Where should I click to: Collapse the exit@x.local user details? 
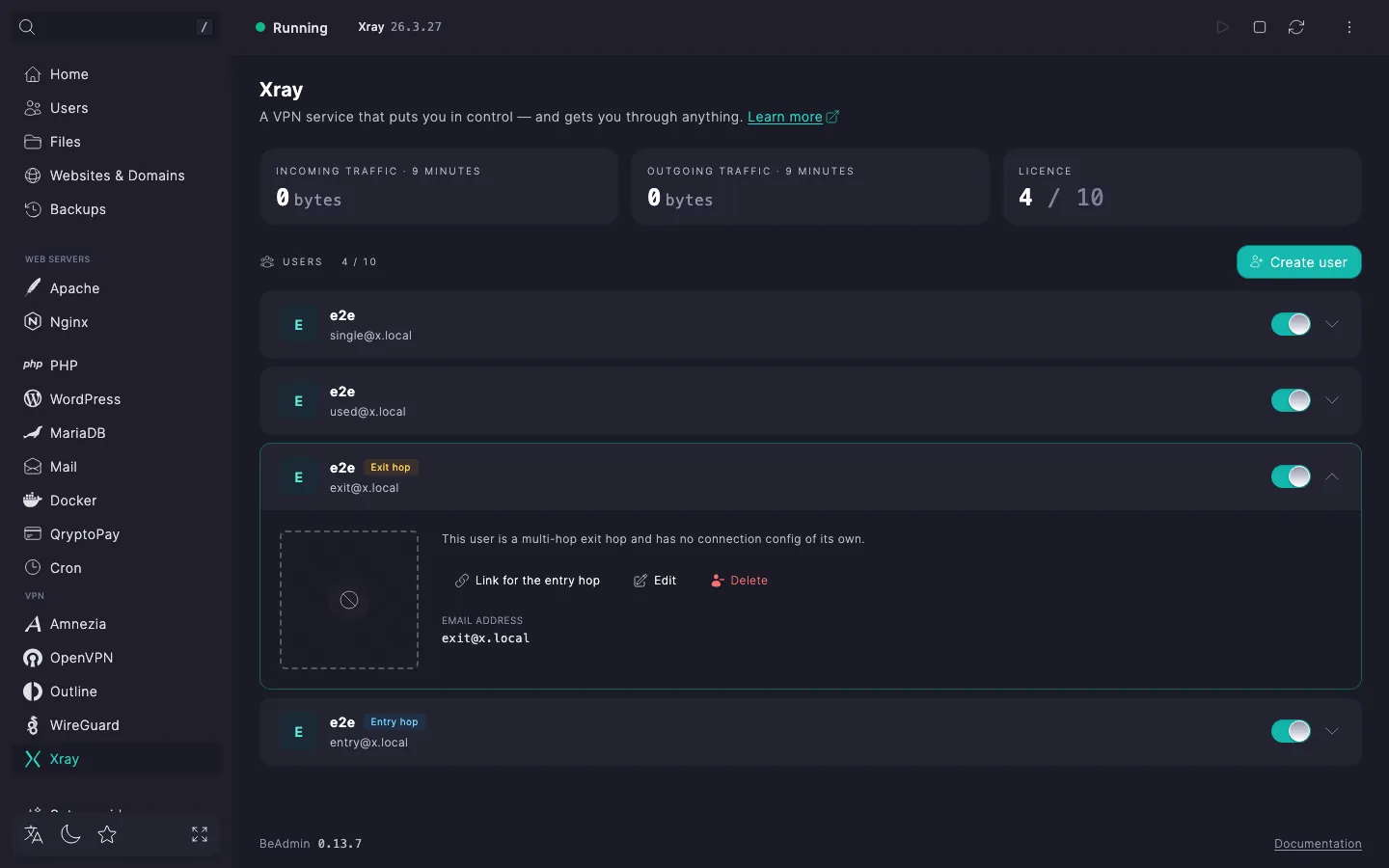pos(1332,476)
